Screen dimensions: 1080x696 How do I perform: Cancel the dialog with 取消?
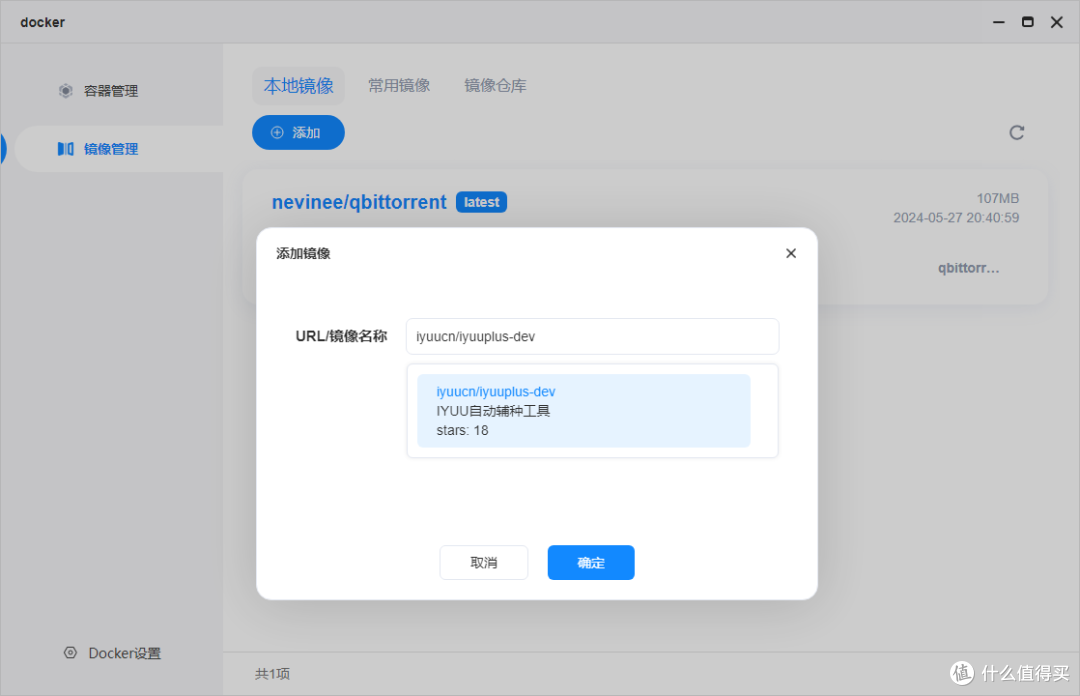[484, 562]
